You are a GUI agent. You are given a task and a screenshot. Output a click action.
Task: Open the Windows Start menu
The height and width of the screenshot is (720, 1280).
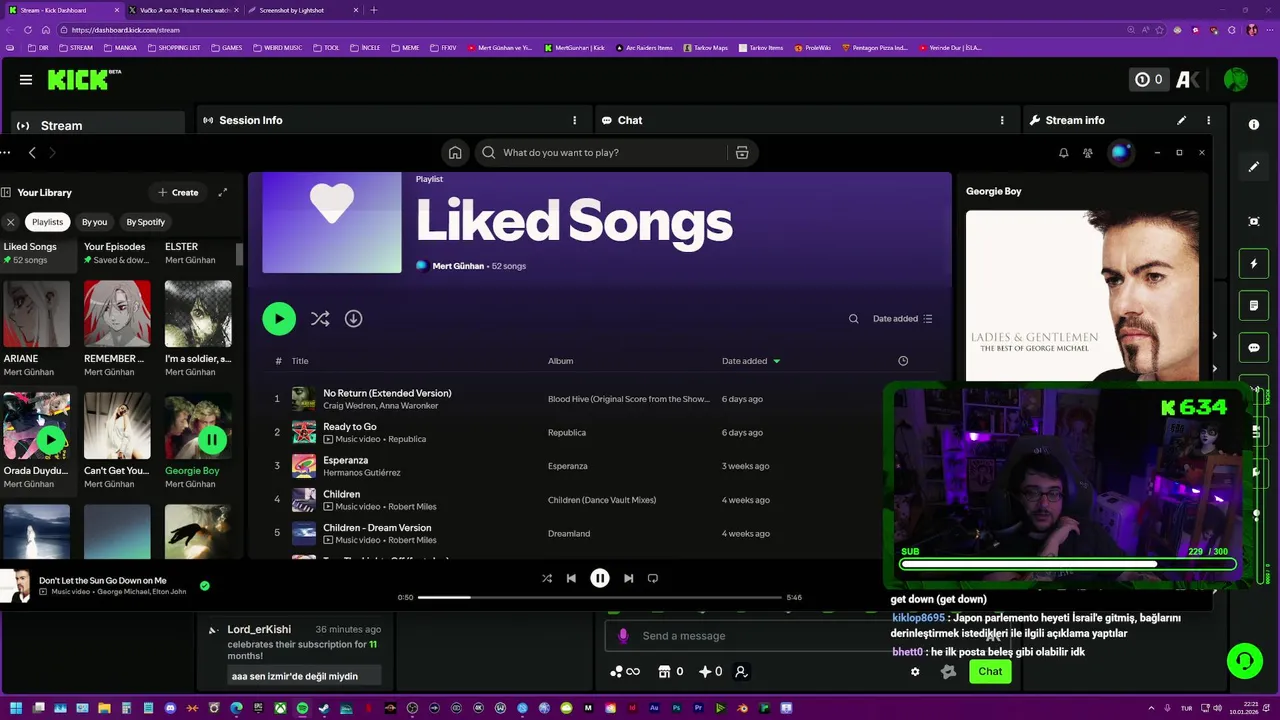(16, 708)
